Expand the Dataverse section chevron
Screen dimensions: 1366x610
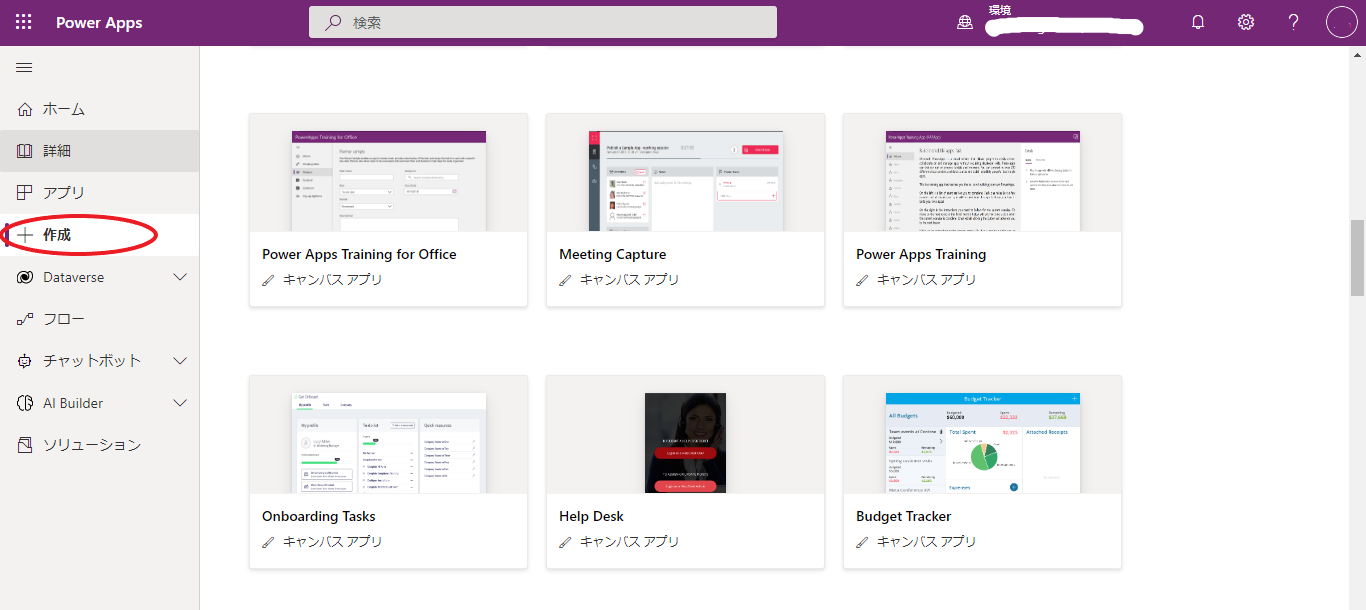[x=180, y=277]
